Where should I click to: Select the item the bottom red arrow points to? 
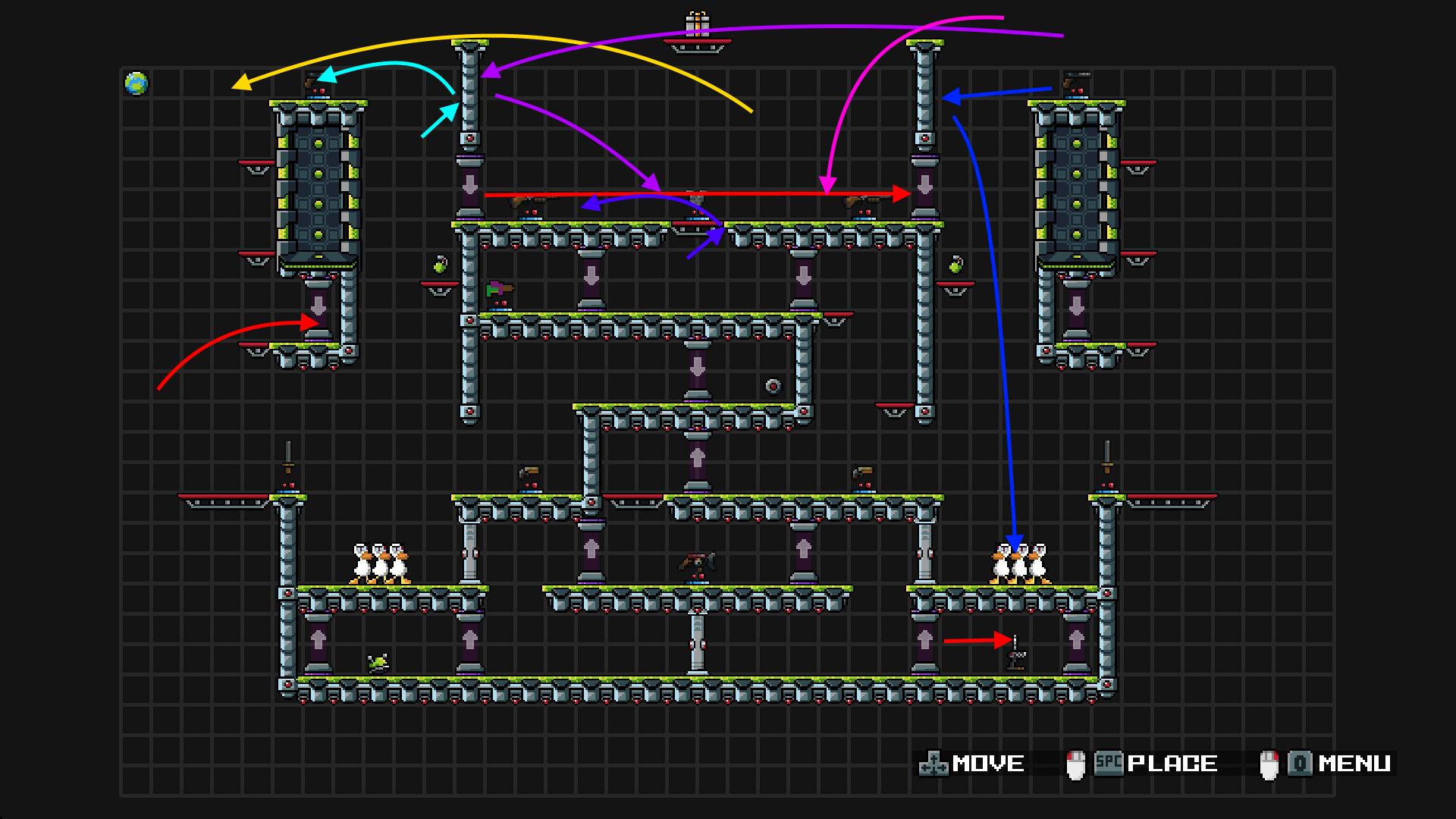1016,654
